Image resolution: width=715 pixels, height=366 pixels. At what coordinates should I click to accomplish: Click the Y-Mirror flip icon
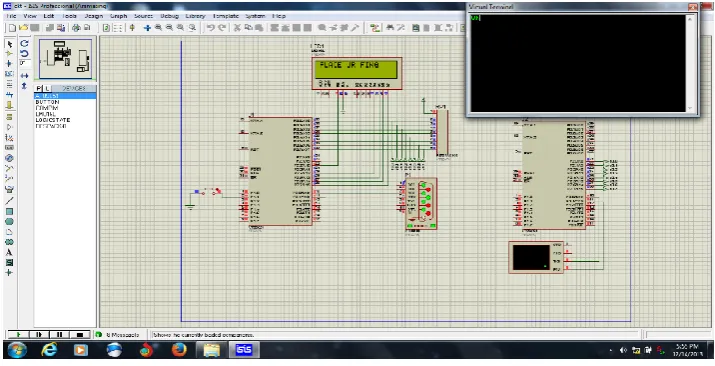(x=25, y=86)
